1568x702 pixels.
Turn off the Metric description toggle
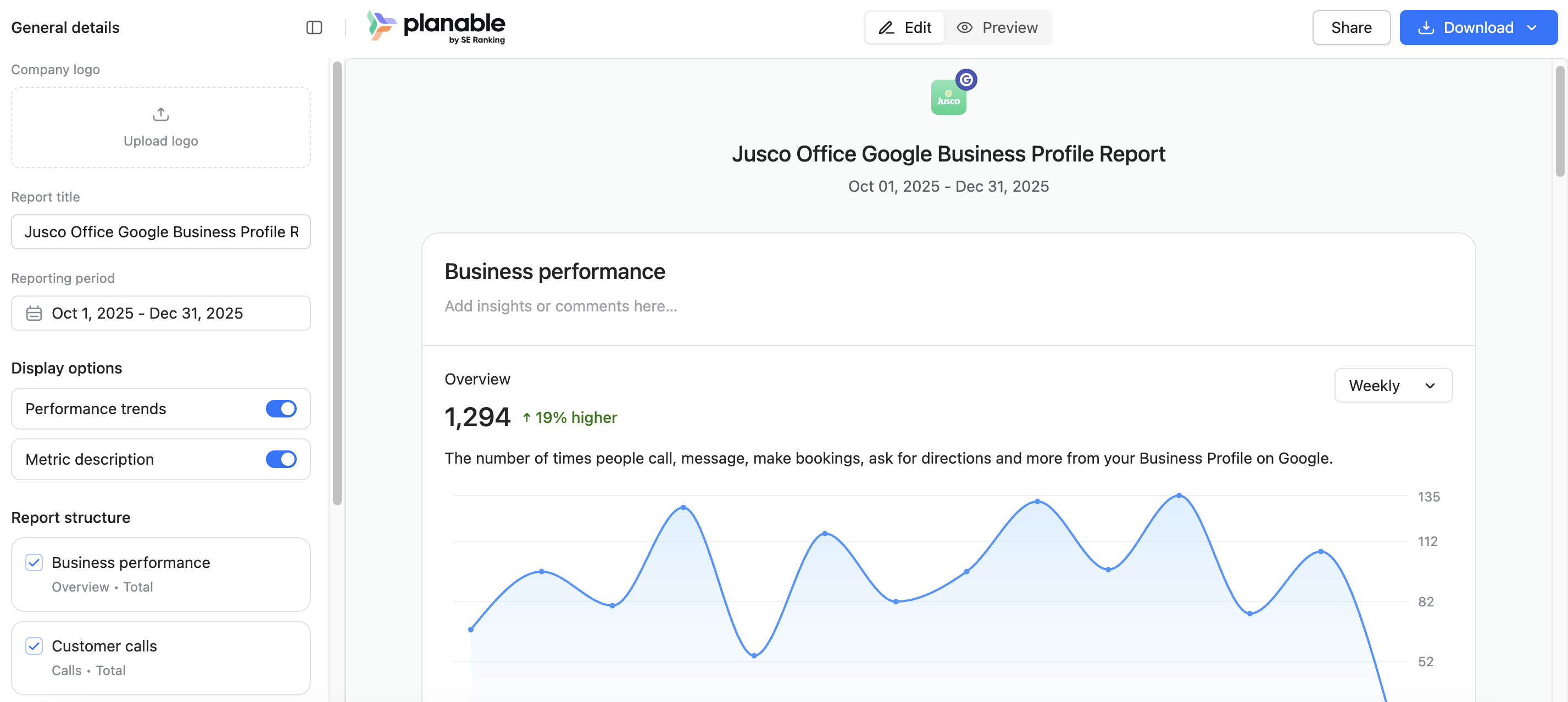(281, 459)
